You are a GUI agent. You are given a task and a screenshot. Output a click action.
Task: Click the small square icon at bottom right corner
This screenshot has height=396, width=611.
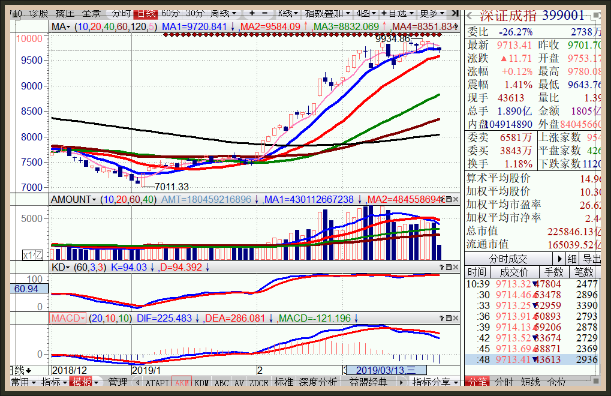(595, 380)
